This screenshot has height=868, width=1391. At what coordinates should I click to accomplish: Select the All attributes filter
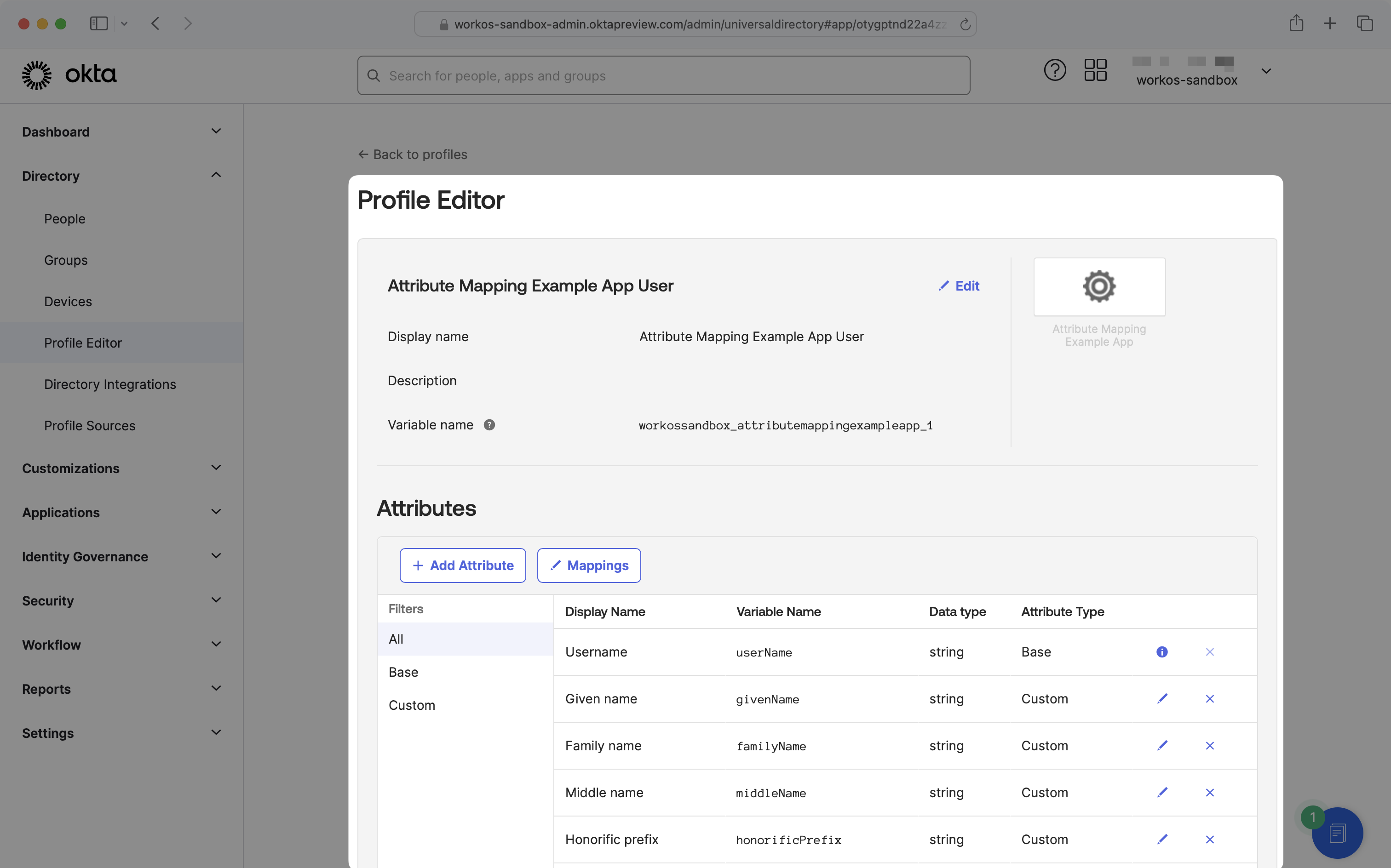(396, 639)
